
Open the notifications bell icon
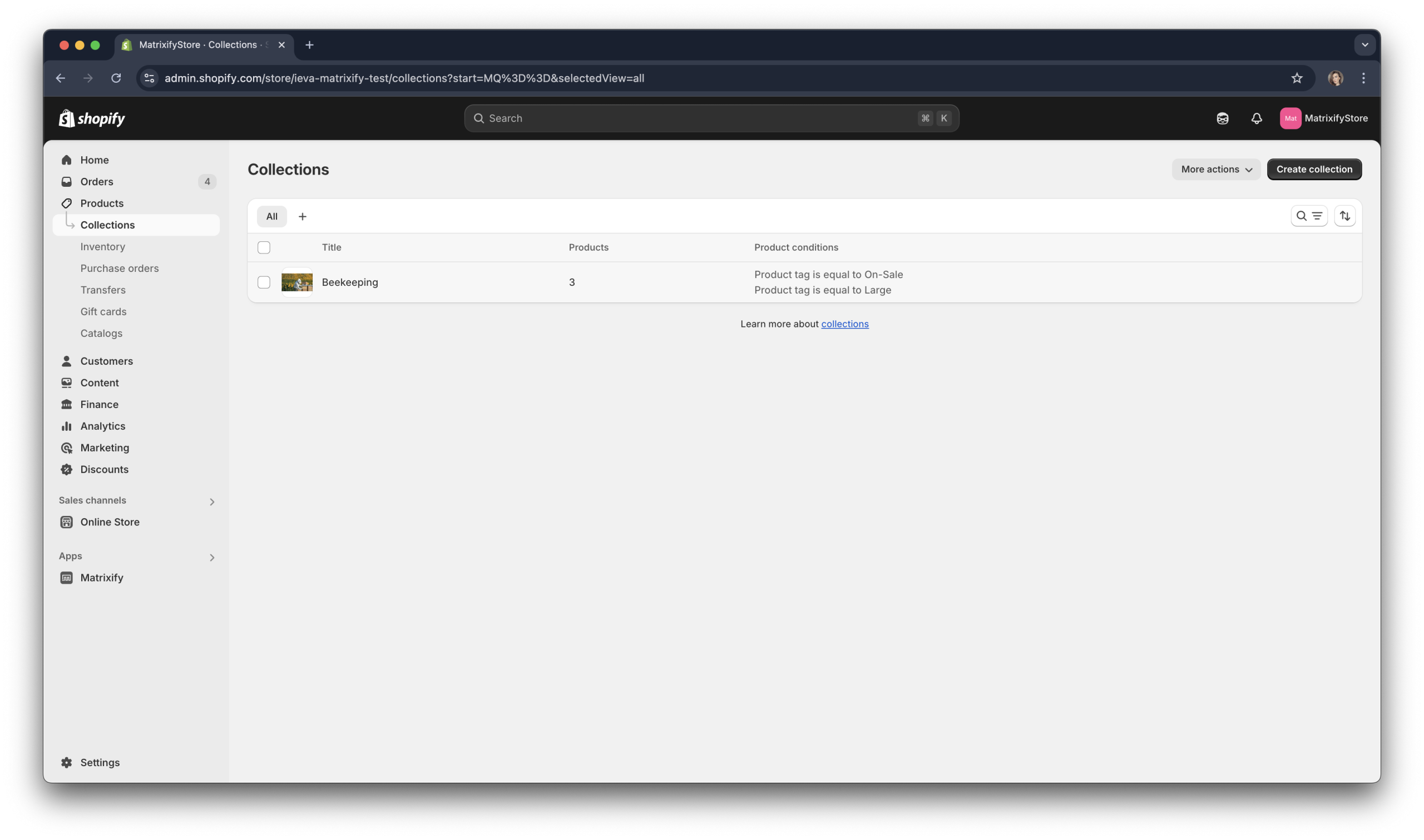pyautogui.click(x=1256, y=118)
